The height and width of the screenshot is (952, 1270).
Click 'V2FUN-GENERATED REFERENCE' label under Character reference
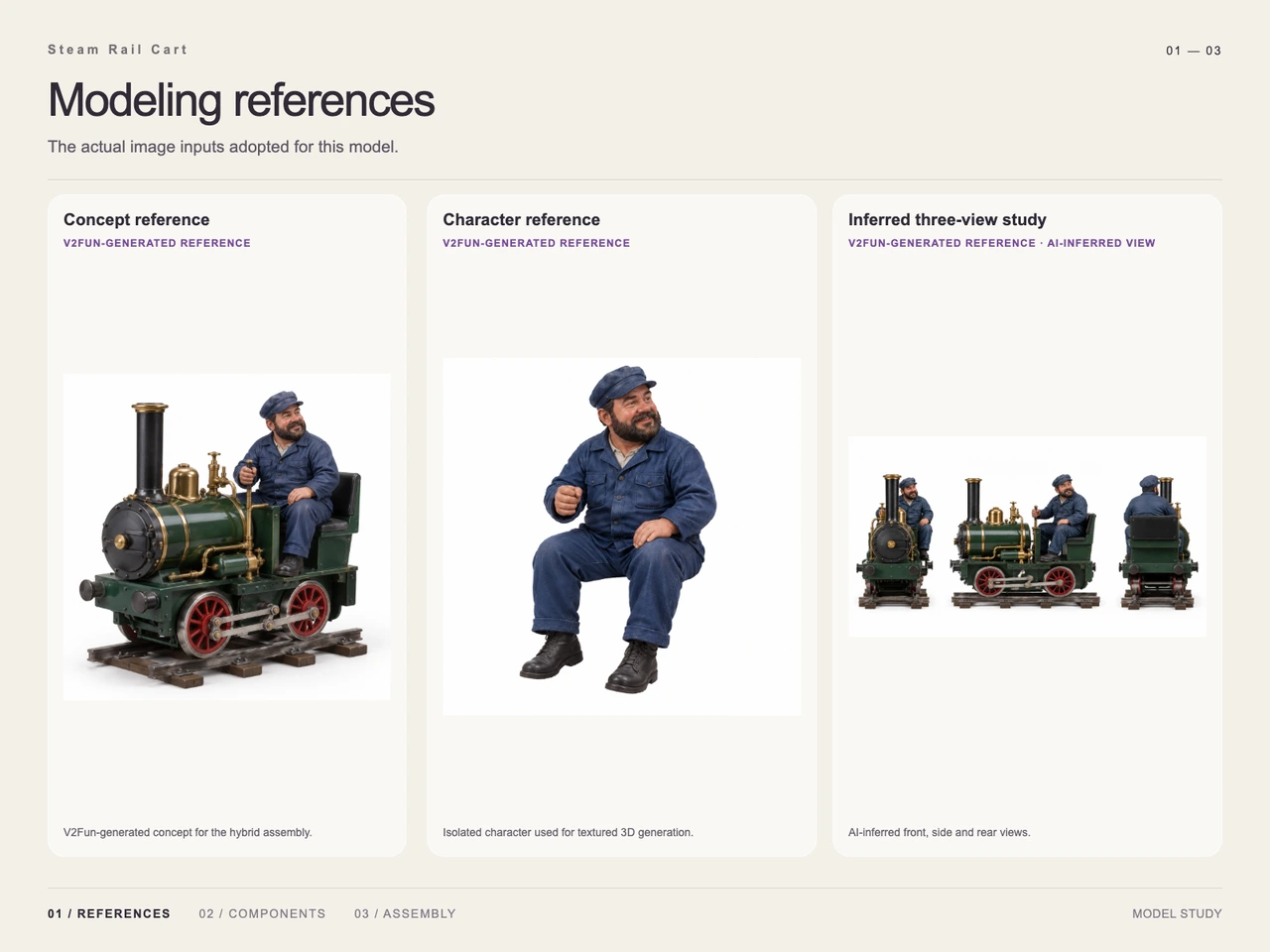pos(537,243)
